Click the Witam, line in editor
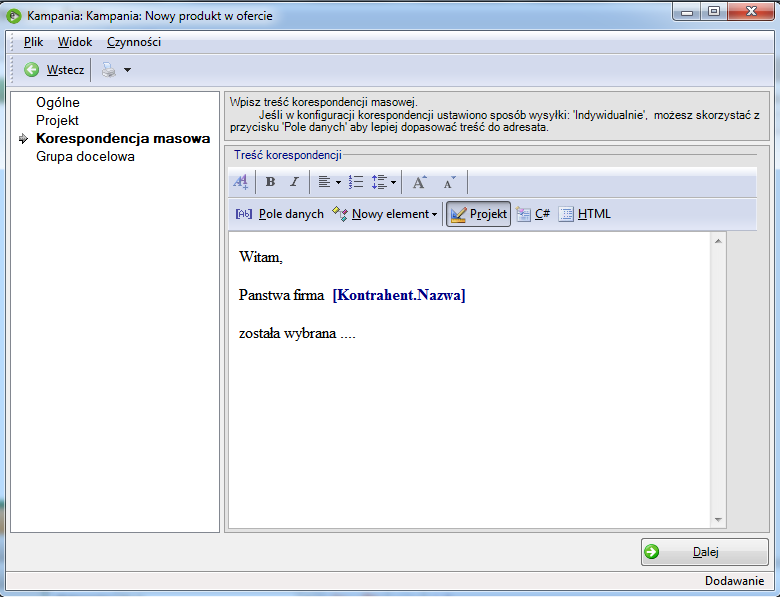This screenshot has height=597, width=780. pyautogui.click(x=261, y=257)
